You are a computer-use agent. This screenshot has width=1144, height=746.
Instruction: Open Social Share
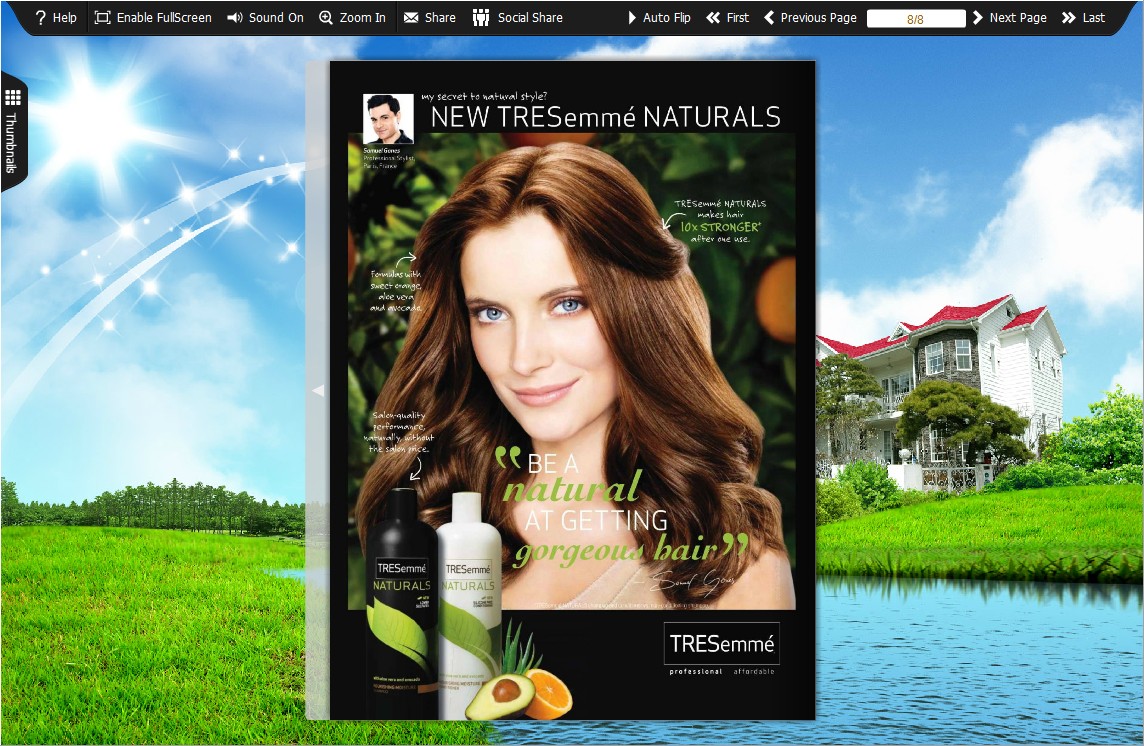click(518, 18)
